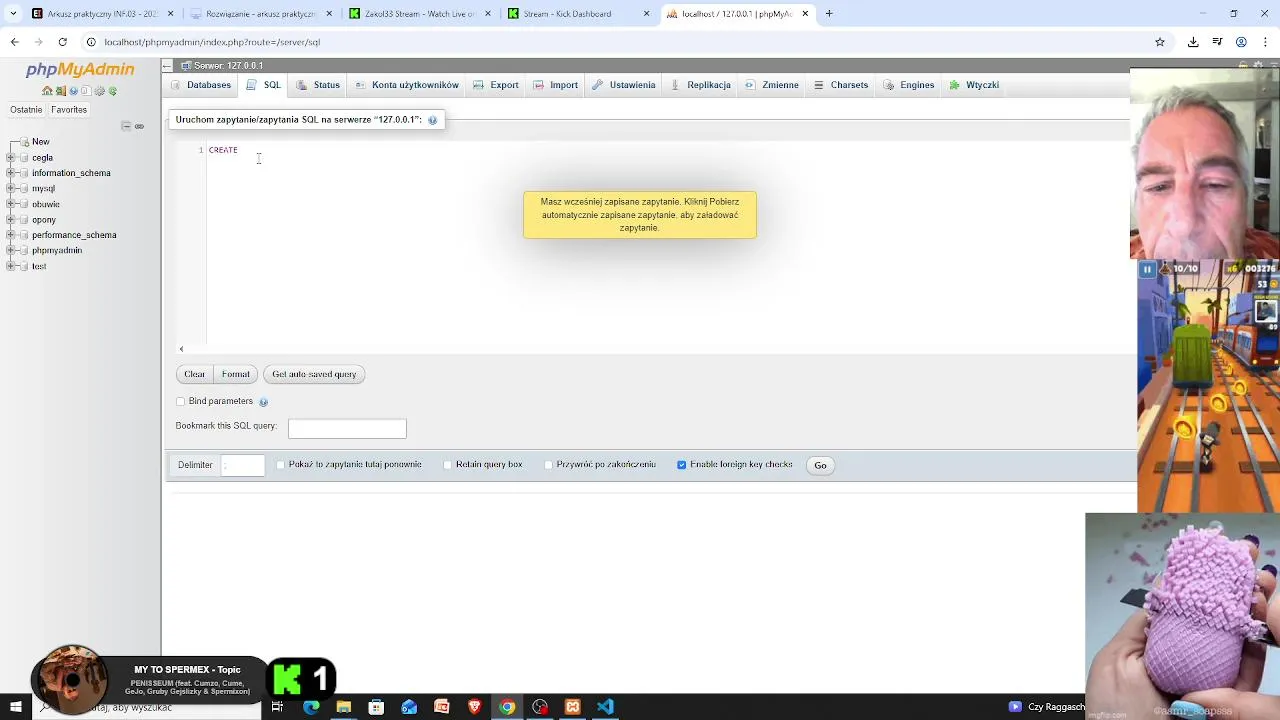Open the phpMyAdmin documentation globe icon
Viewport: 1280px width, 720px height.
(73, 91)
